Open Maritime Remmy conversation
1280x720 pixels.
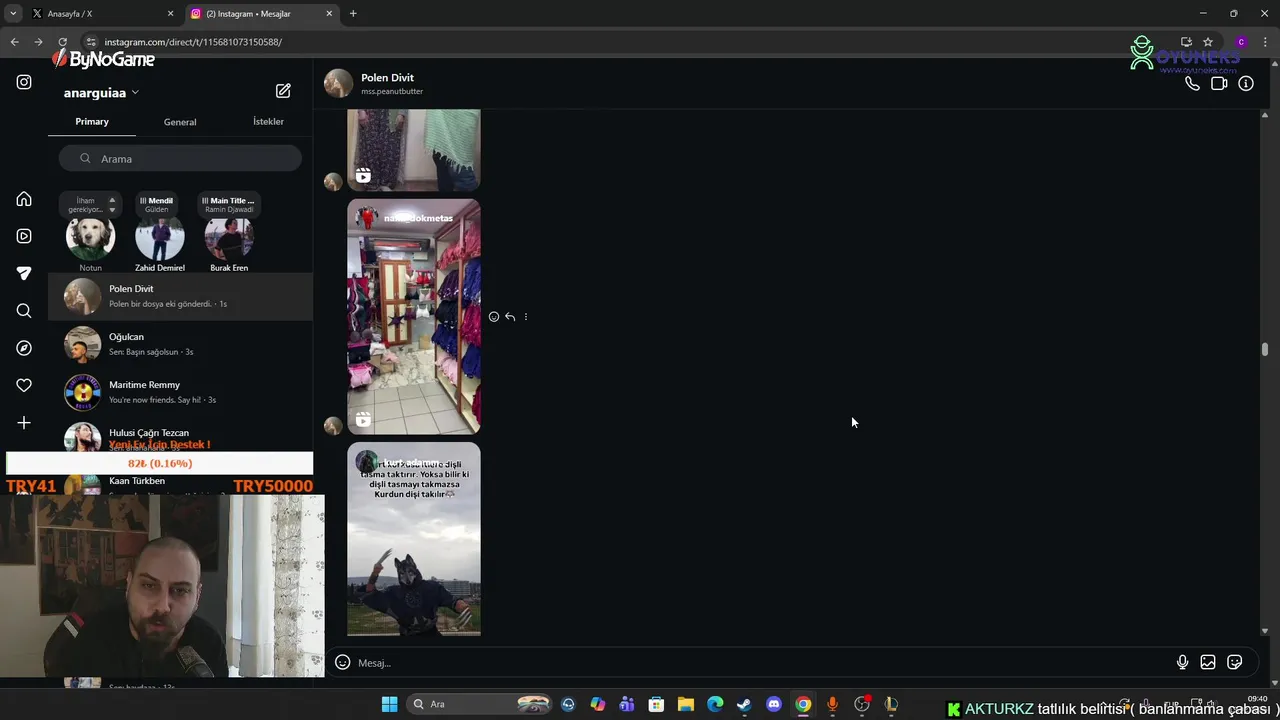180,392
